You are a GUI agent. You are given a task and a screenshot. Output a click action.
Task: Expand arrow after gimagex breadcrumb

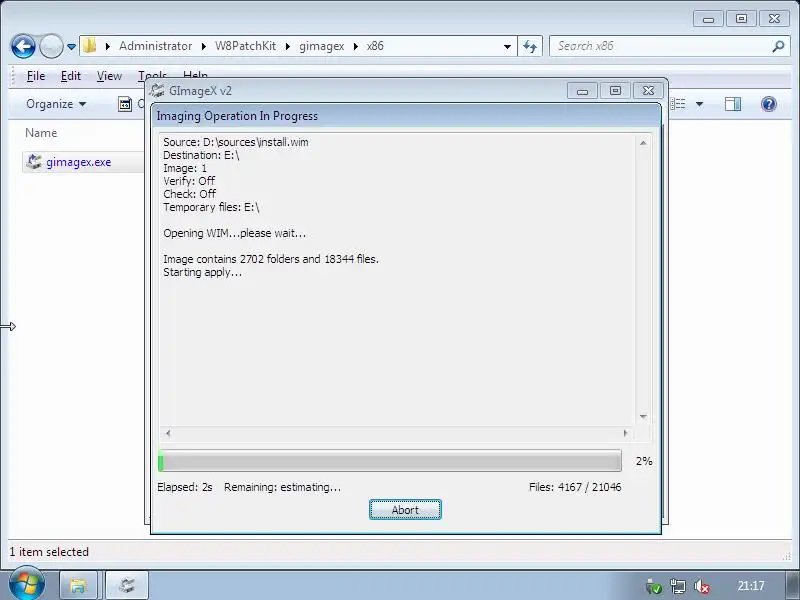[356, 46]
